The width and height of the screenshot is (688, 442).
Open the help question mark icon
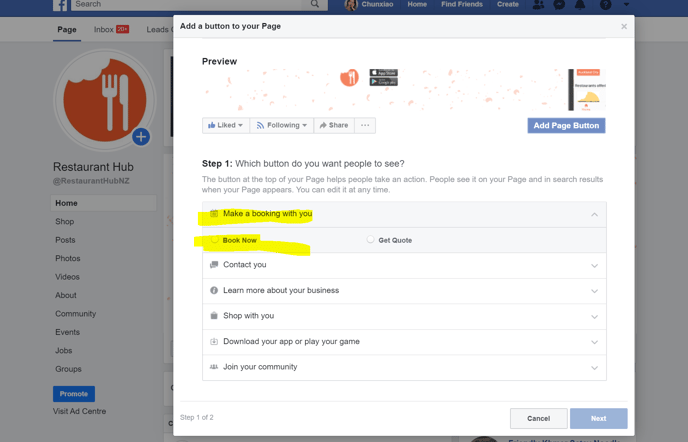coord(606,4)
